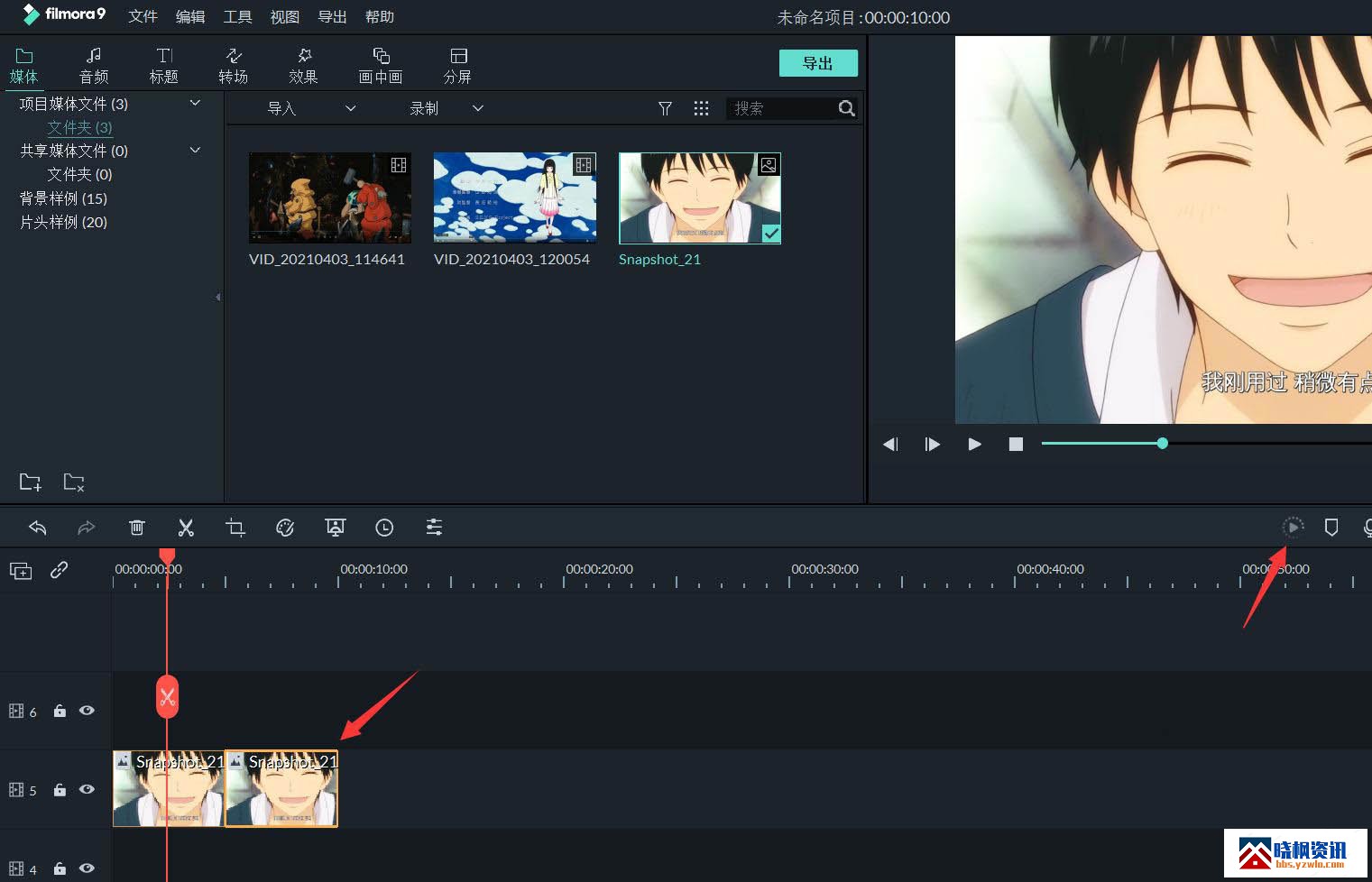1372x882 pixels.
Task: Select the Snapshot_21 media thumbnail
Action: 700,198
